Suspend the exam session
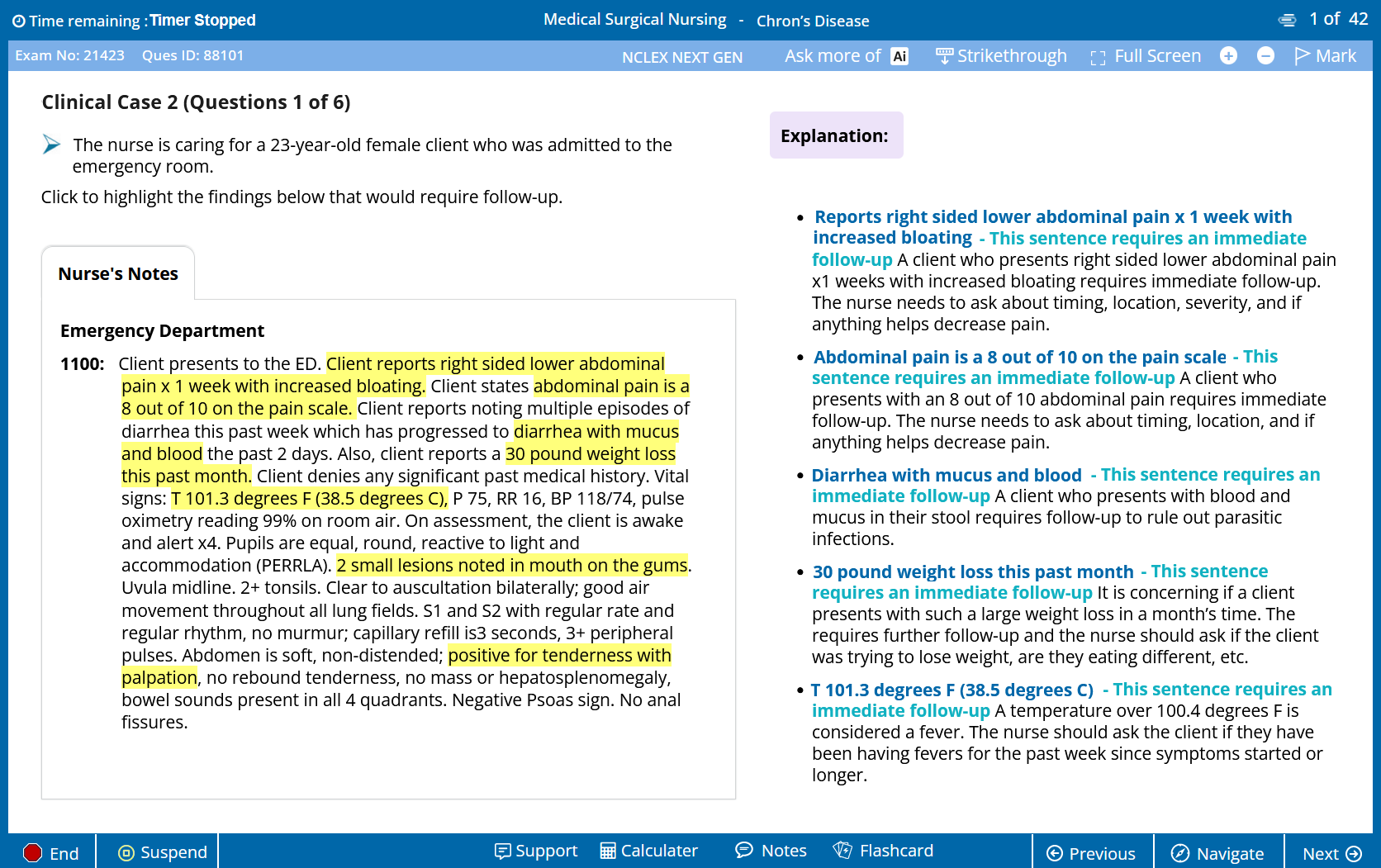 point(163,852)
